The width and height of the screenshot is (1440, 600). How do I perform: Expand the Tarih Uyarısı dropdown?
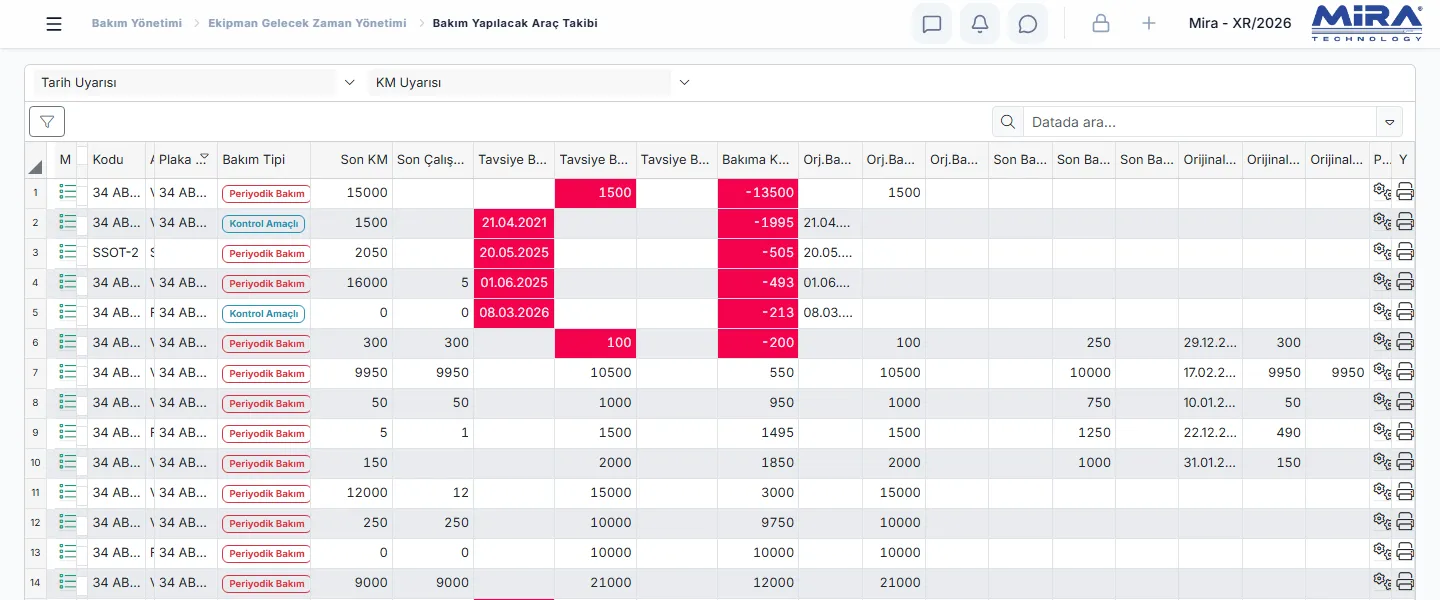349,83
